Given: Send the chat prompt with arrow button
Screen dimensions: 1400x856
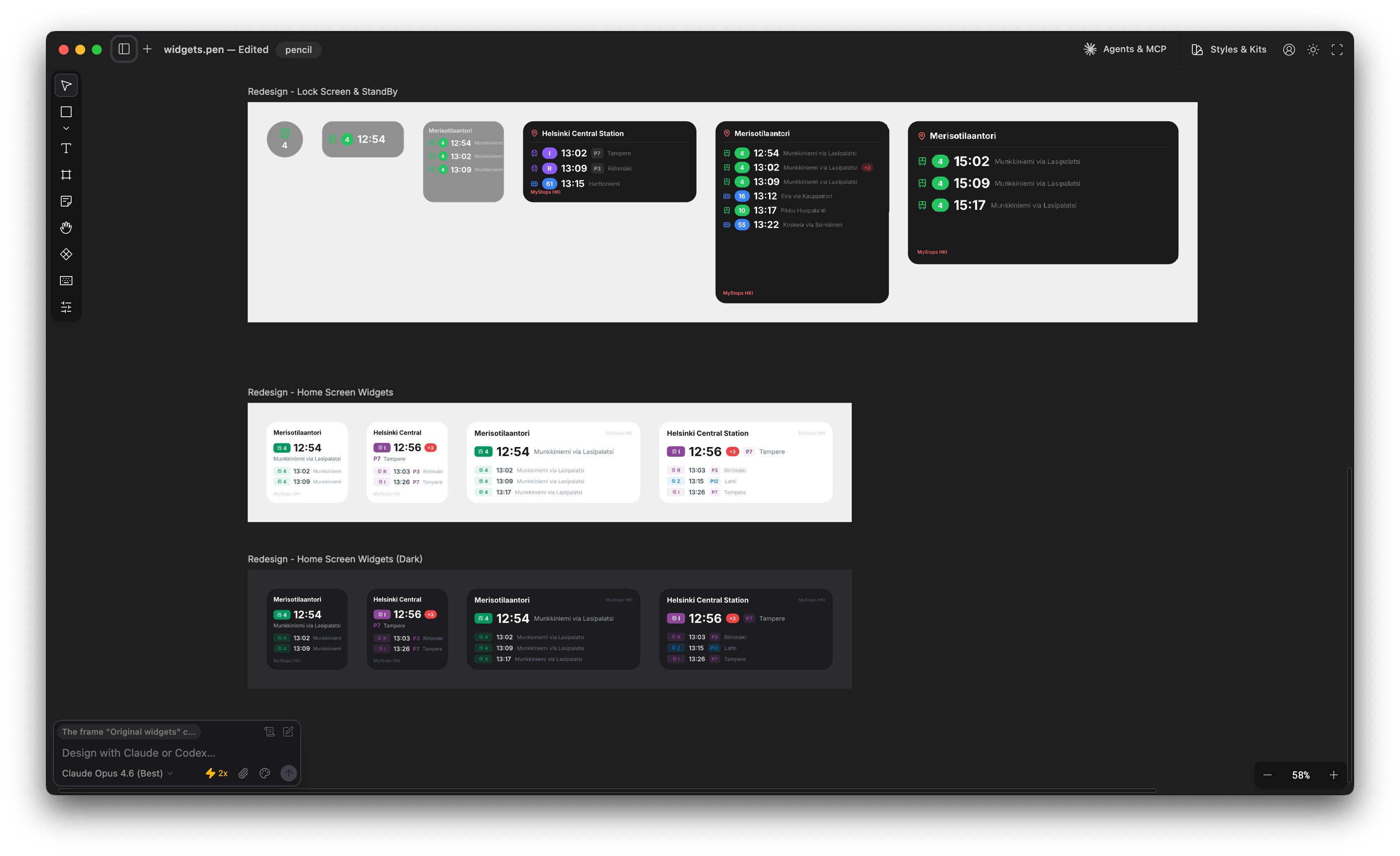Looking at the screenshot, I should tap(288, 773).
